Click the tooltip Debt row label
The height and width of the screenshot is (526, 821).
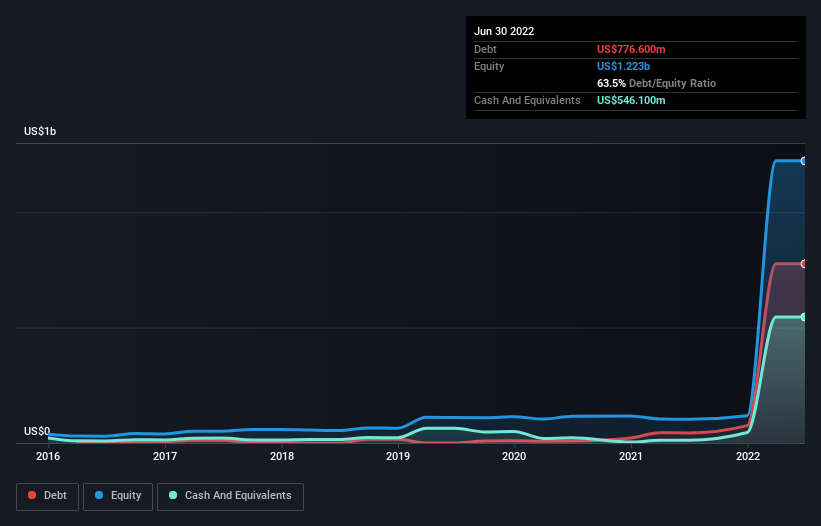pyautogui.click(x=485, y=49)
